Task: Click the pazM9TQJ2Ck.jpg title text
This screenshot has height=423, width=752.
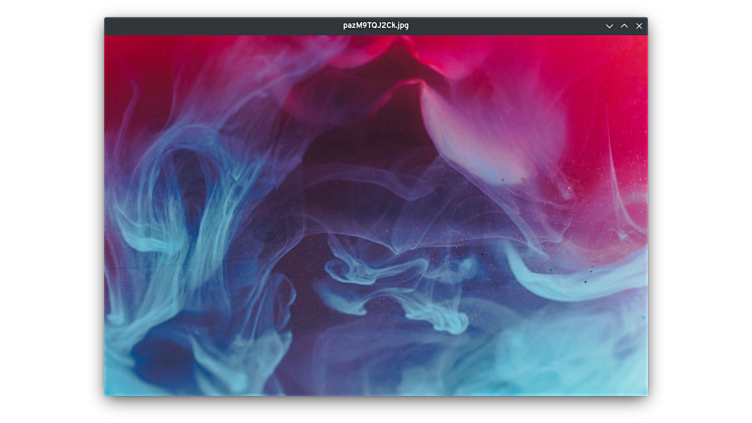Action: tap(376, 26)
